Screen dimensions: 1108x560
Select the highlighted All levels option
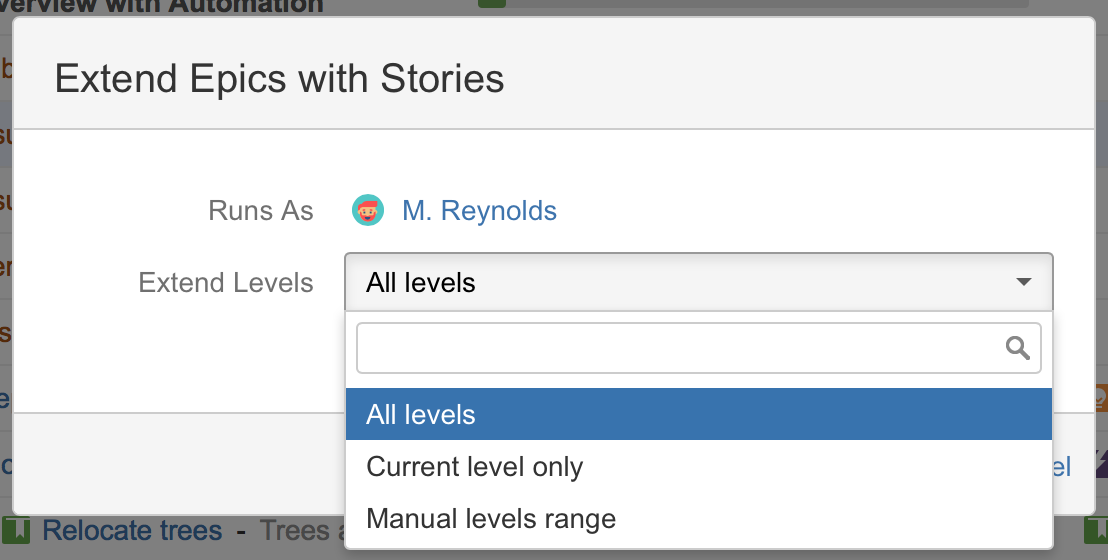(698, 414)
